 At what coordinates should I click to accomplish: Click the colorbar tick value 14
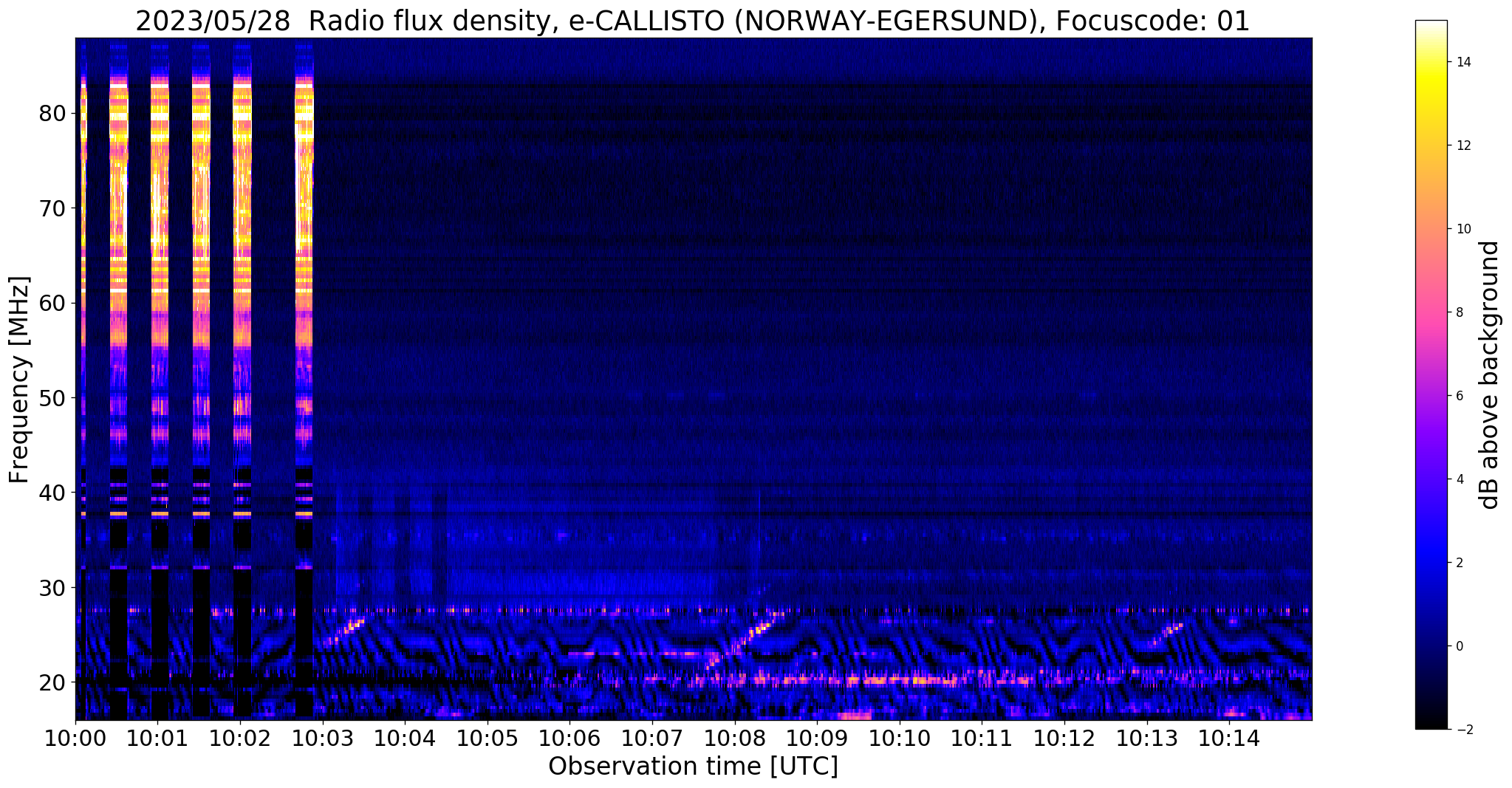point(1463,62)
